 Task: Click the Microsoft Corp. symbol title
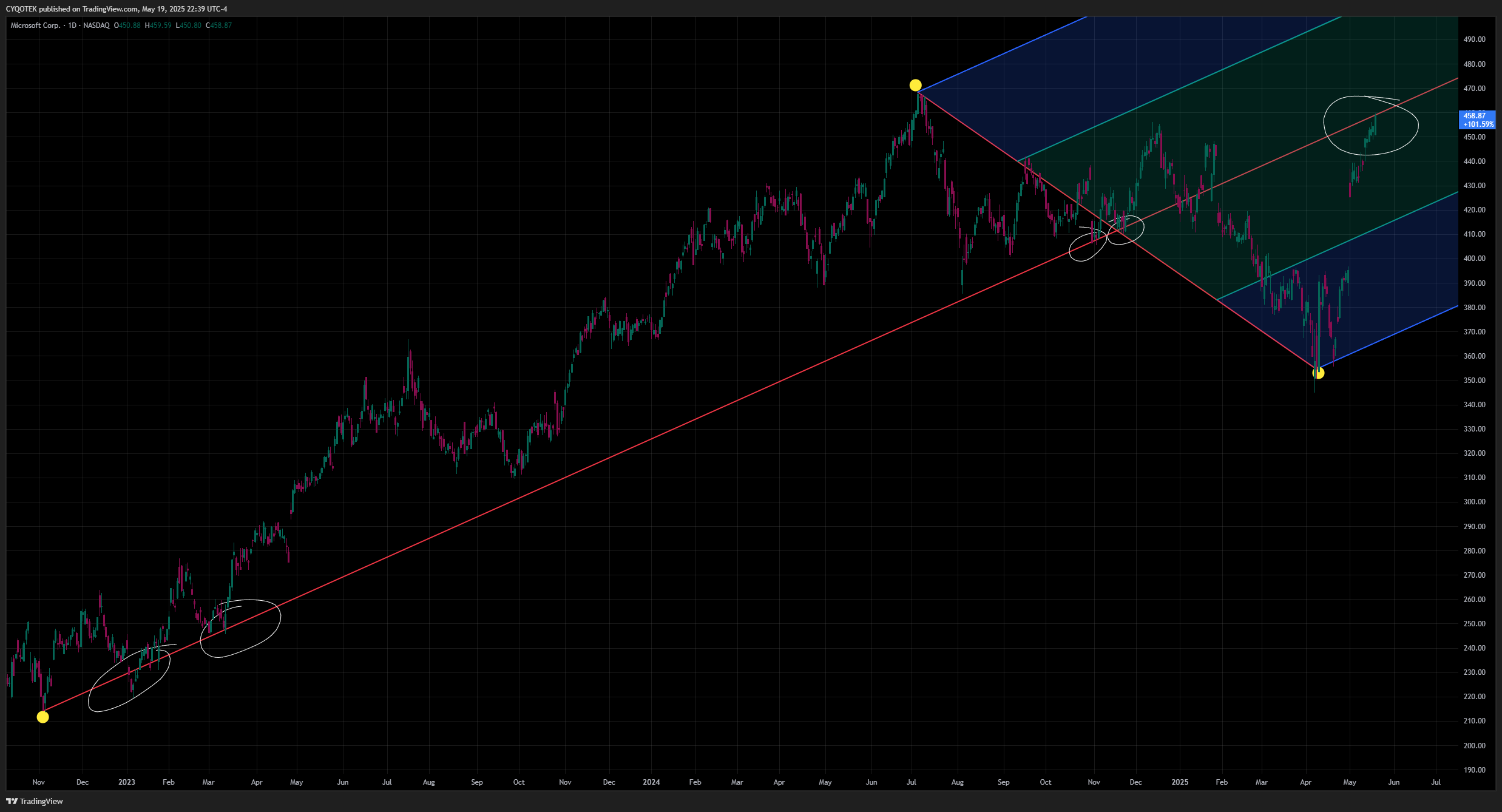click(35, 25)
